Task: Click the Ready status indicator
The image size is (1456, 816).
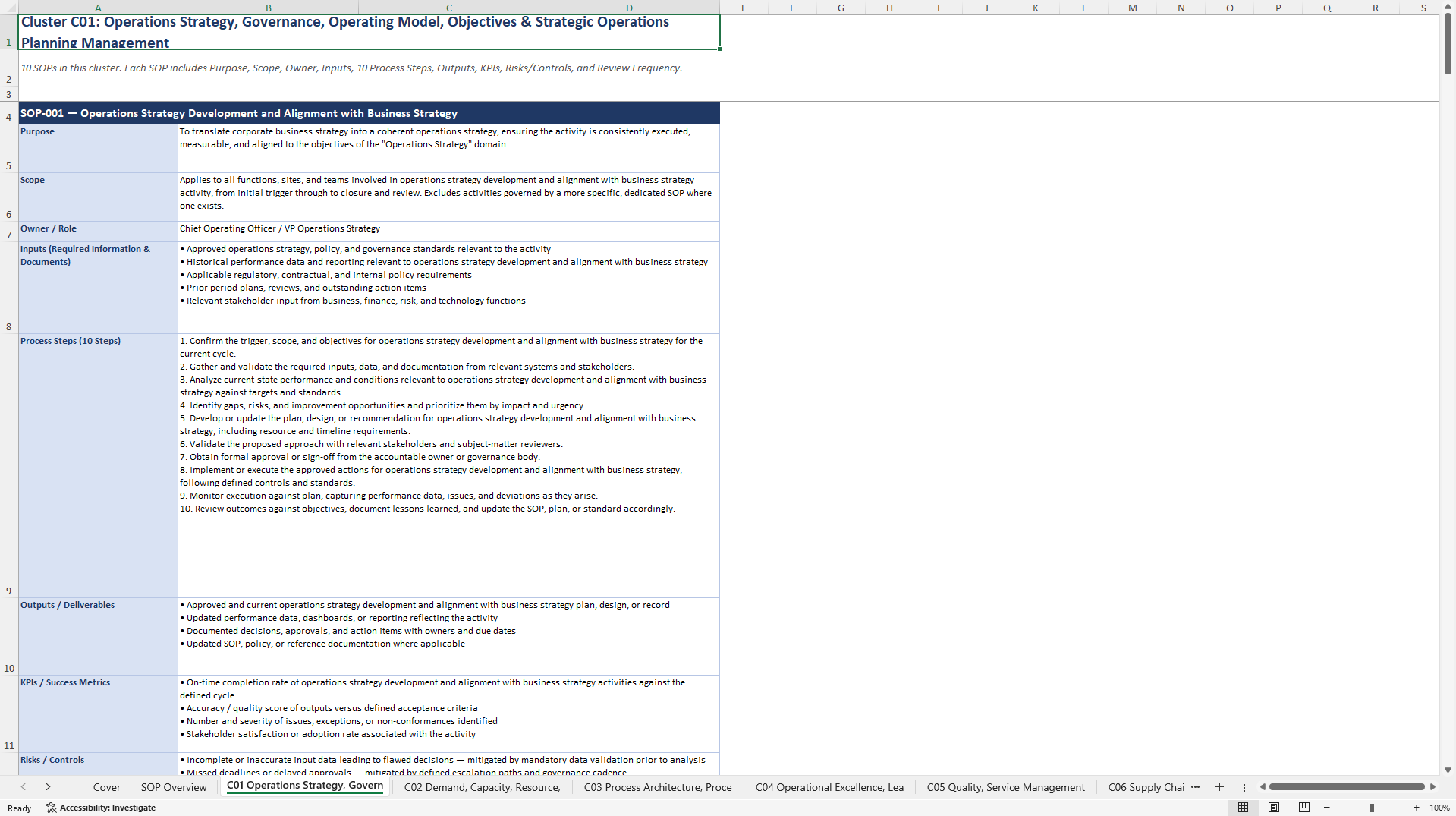Action: click(x=19, y=808)
